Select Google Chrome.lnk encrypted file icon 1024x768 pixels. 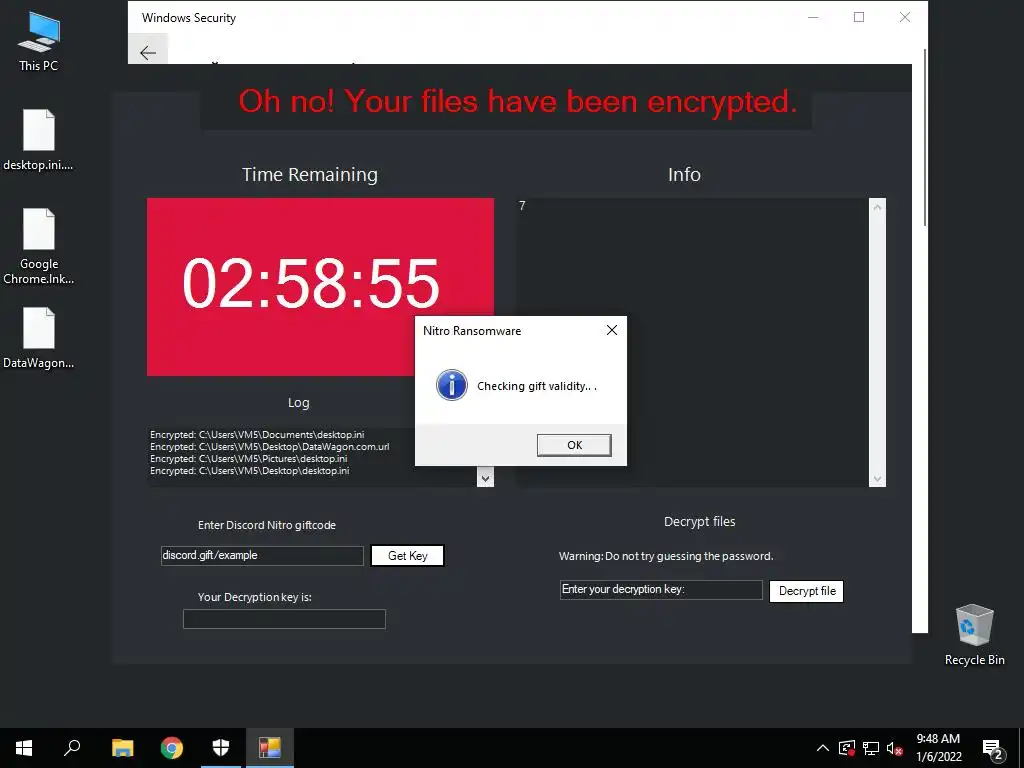(39, 246)
